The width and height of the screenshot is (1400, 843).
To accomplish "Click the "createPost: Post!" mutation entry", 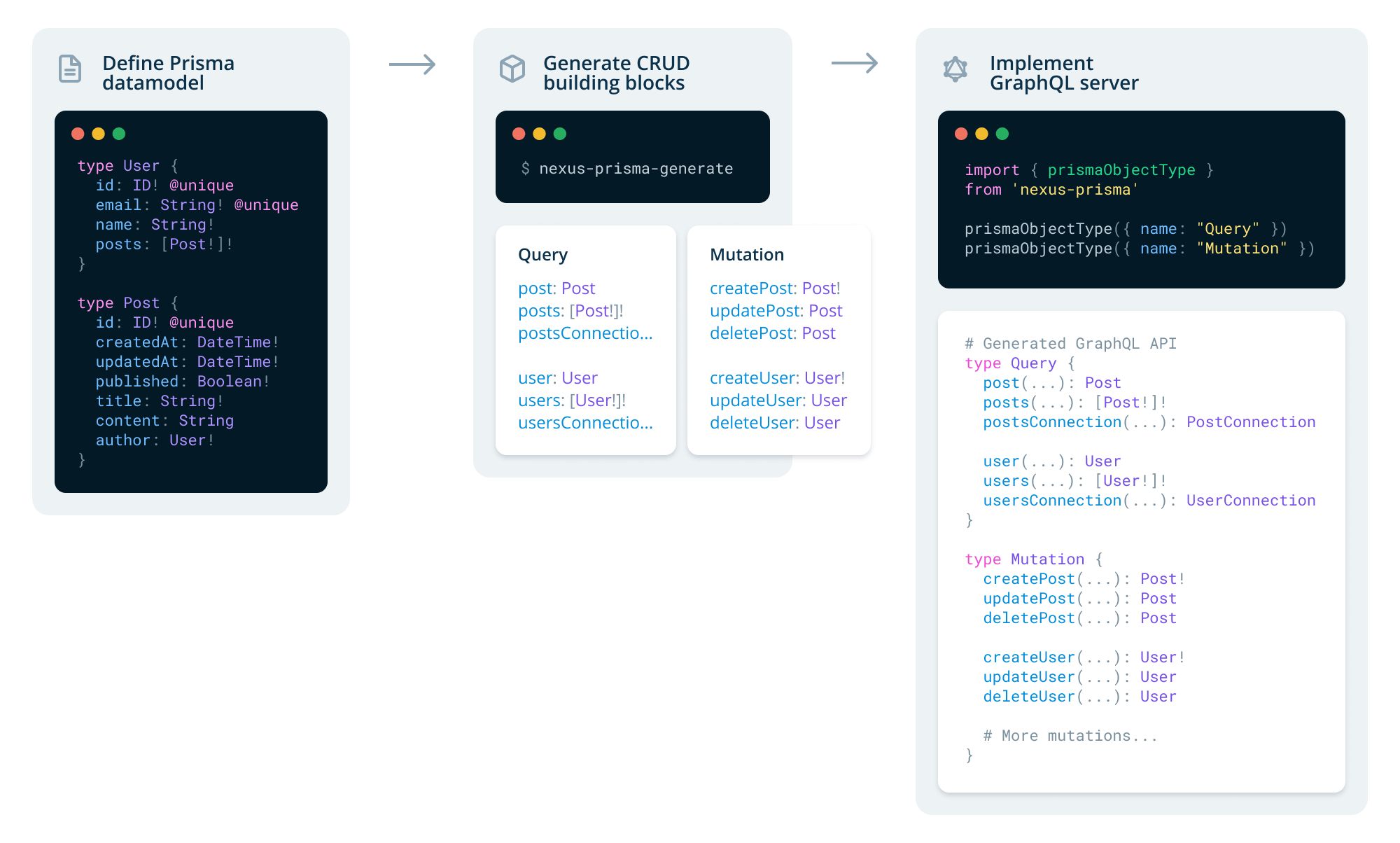I will click(775, 288).
